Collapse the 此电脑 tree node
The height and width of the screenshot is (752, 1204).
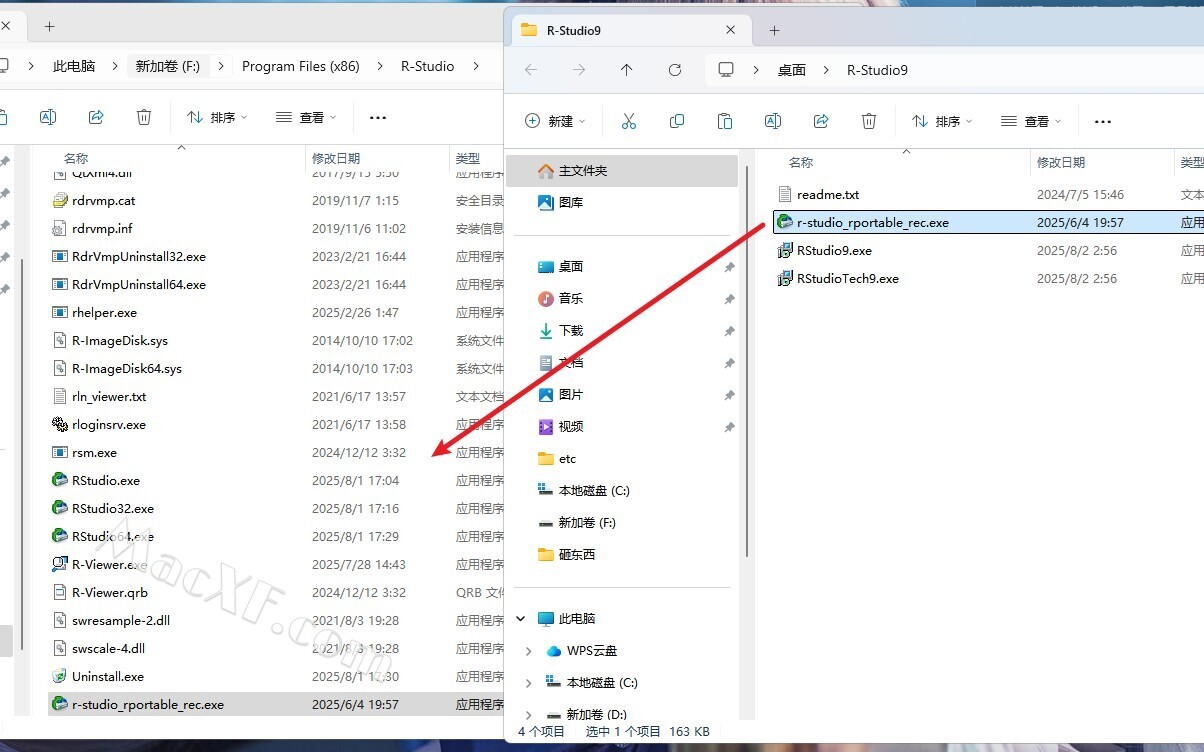click(521, 619)
